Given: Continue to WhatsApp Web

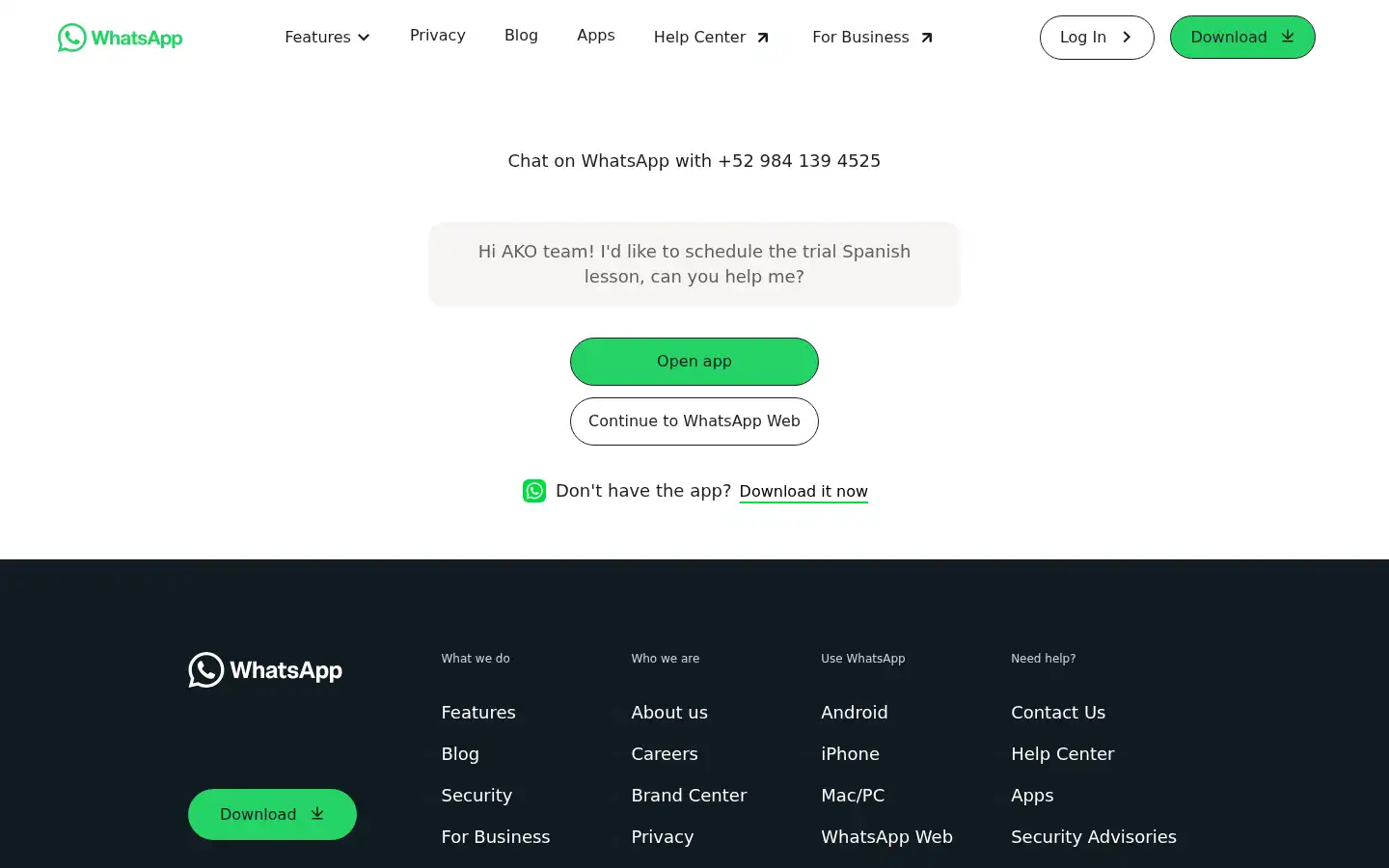Looking at the screenshot, I should point(694,421).
